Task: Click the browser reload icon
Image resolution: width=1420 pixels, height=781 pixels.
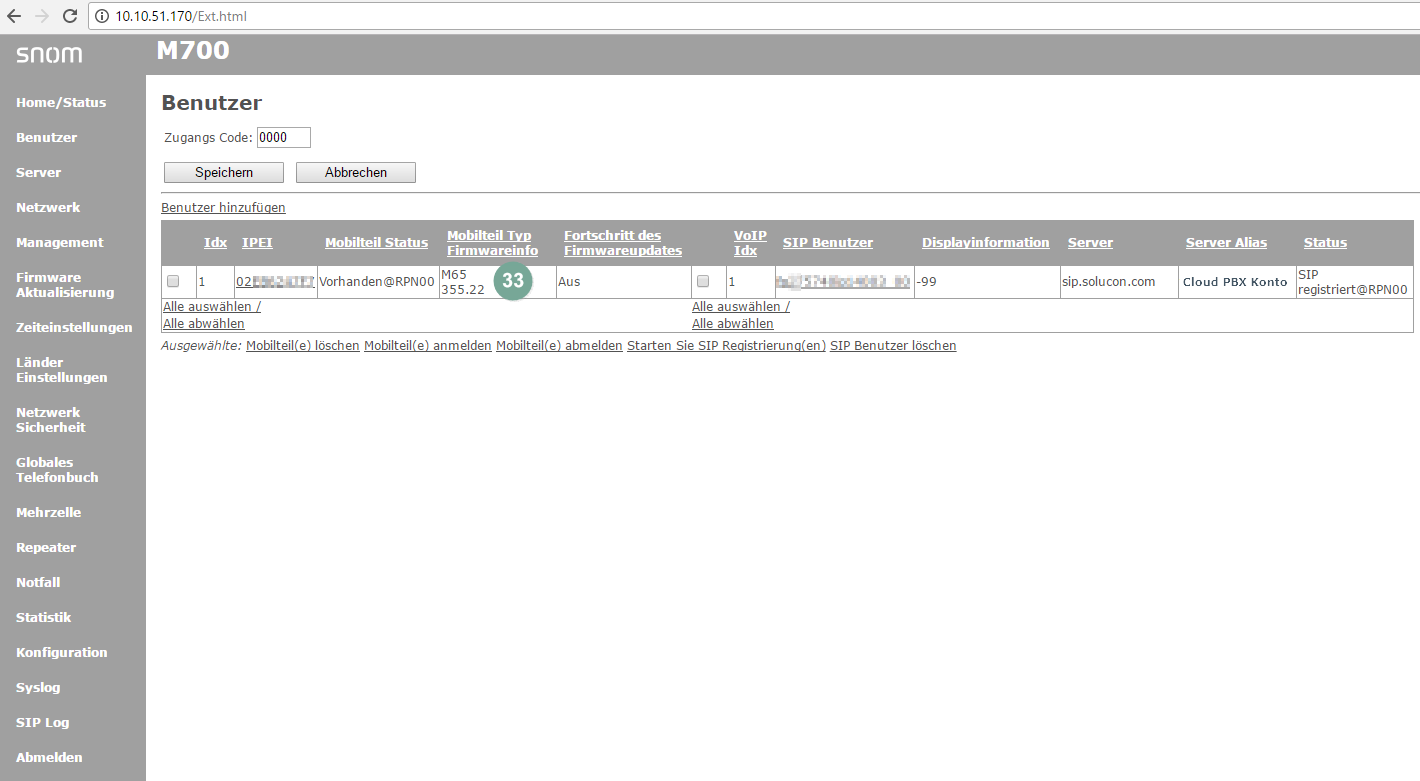Action: pyautogui.click(x=70, y=16)
